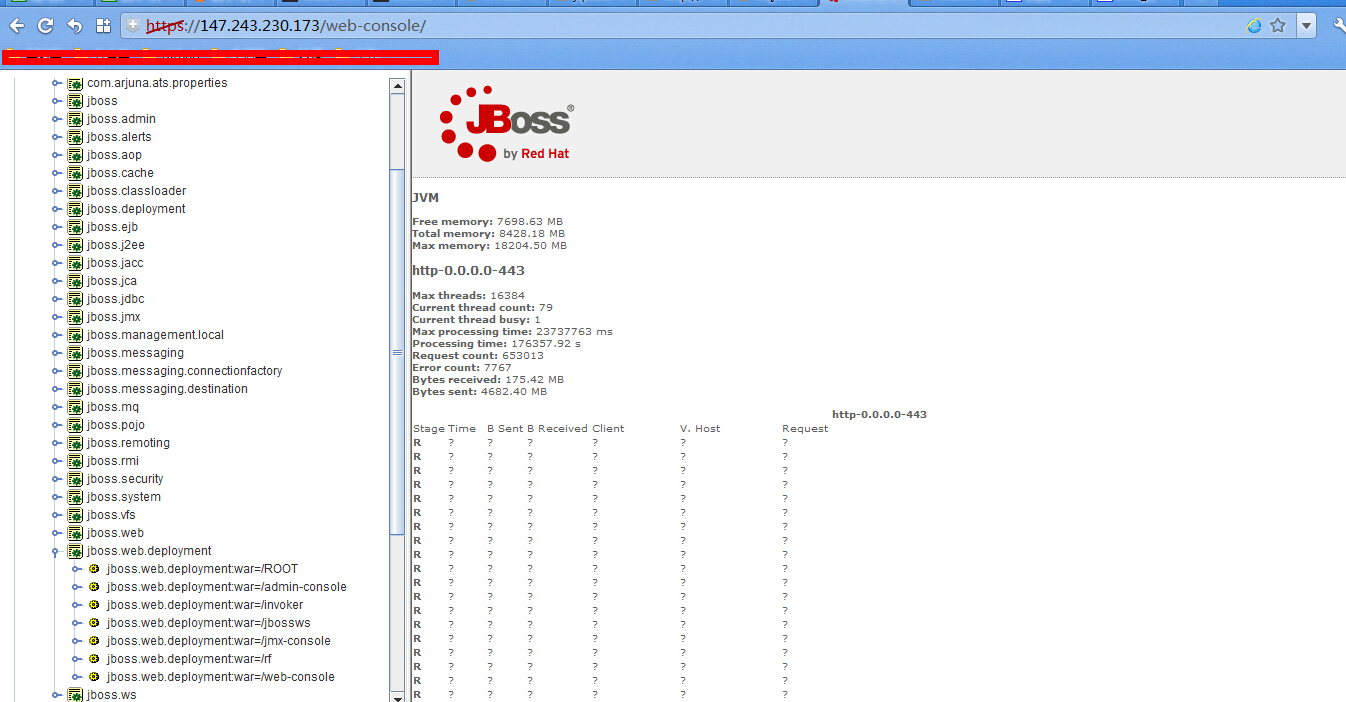
Task: Click the Request count: 653013 line
Action: tap(478, 356)
